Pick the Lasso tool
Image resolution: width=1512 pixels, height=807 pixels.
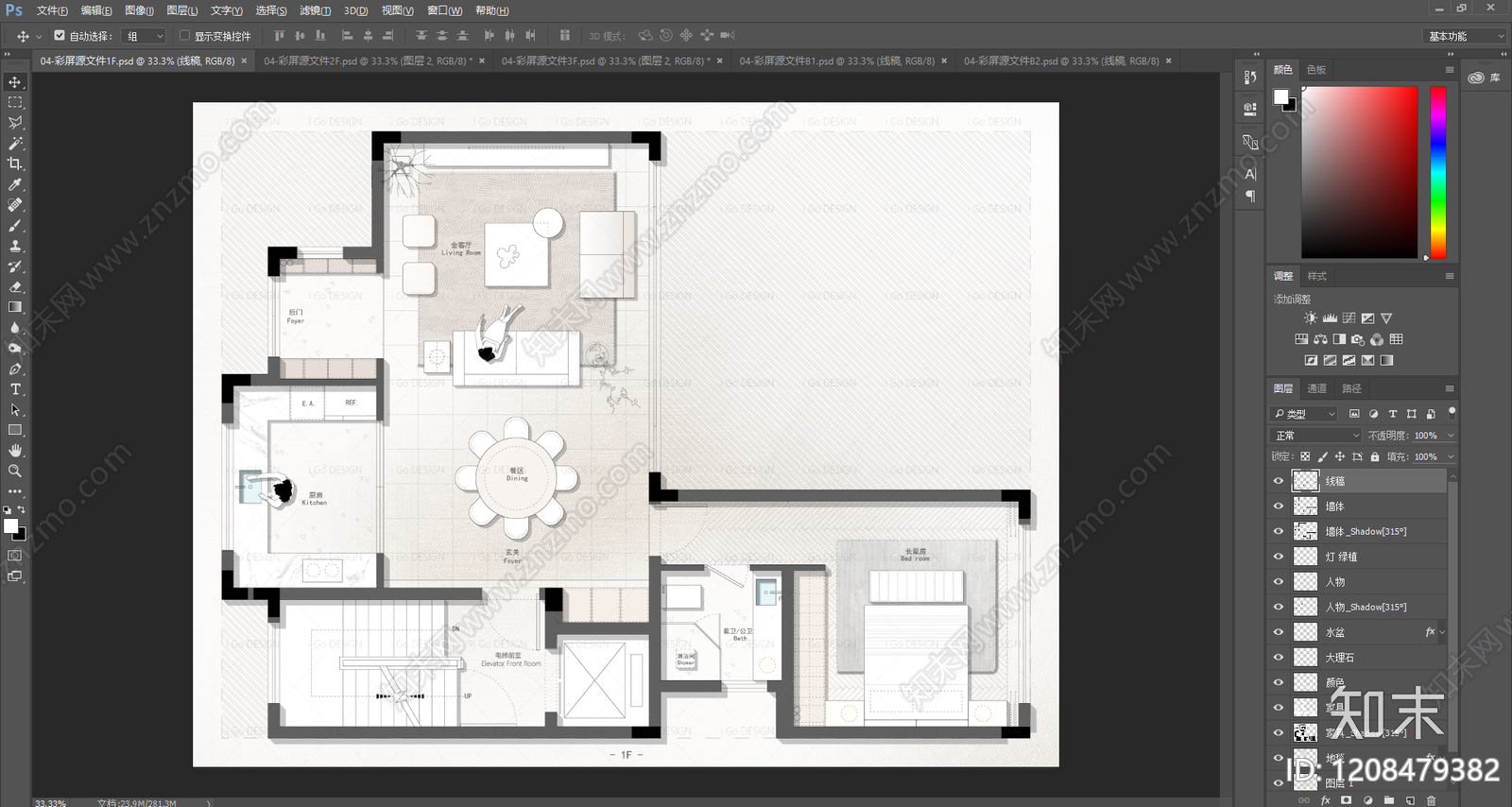coord(15,123)
